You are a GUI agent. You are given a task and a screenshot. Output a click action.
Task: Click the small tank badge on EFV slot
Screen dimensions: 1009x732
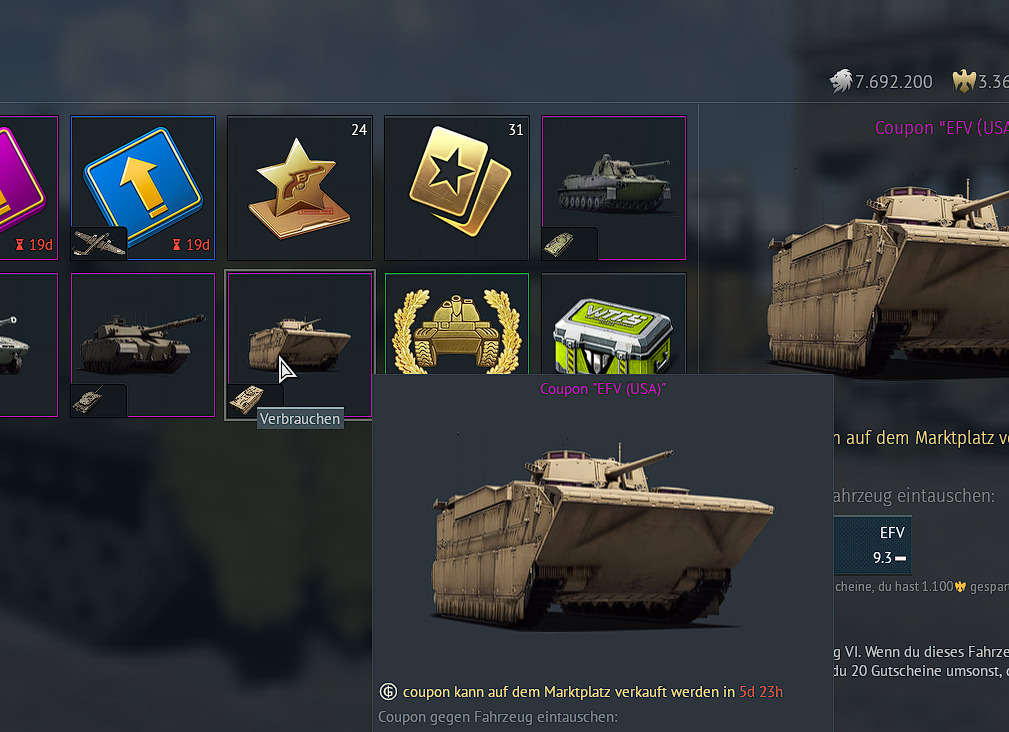click(x=246, y=399)
